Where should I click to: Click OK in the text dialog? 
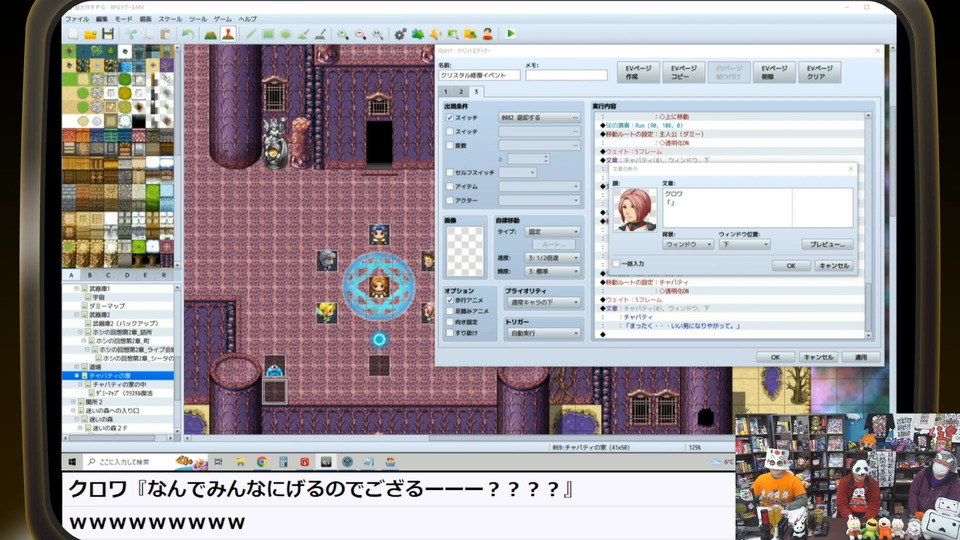coord(791,266)
